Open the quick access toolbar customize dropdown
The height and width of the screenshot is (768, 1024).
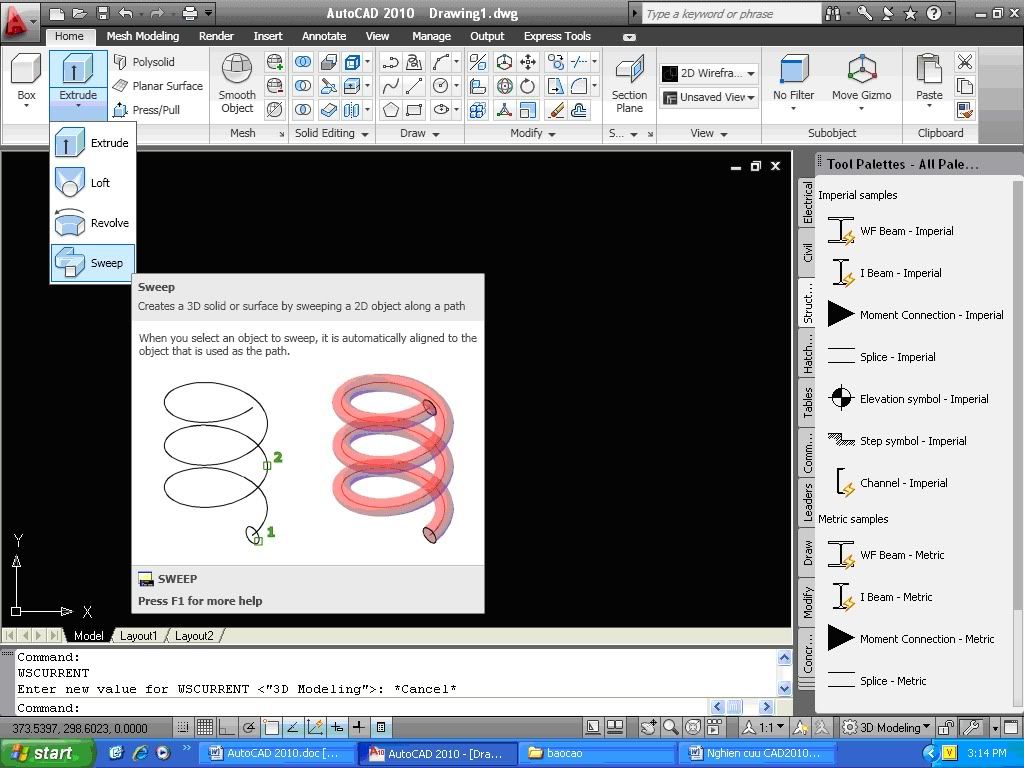pos(208,13)
